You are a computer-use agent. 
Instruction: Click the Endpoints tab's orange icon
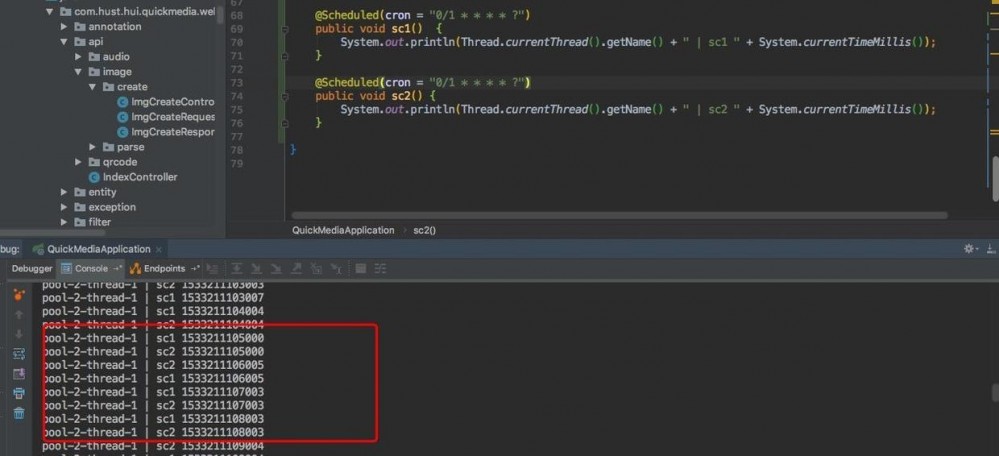coord(135,269)
